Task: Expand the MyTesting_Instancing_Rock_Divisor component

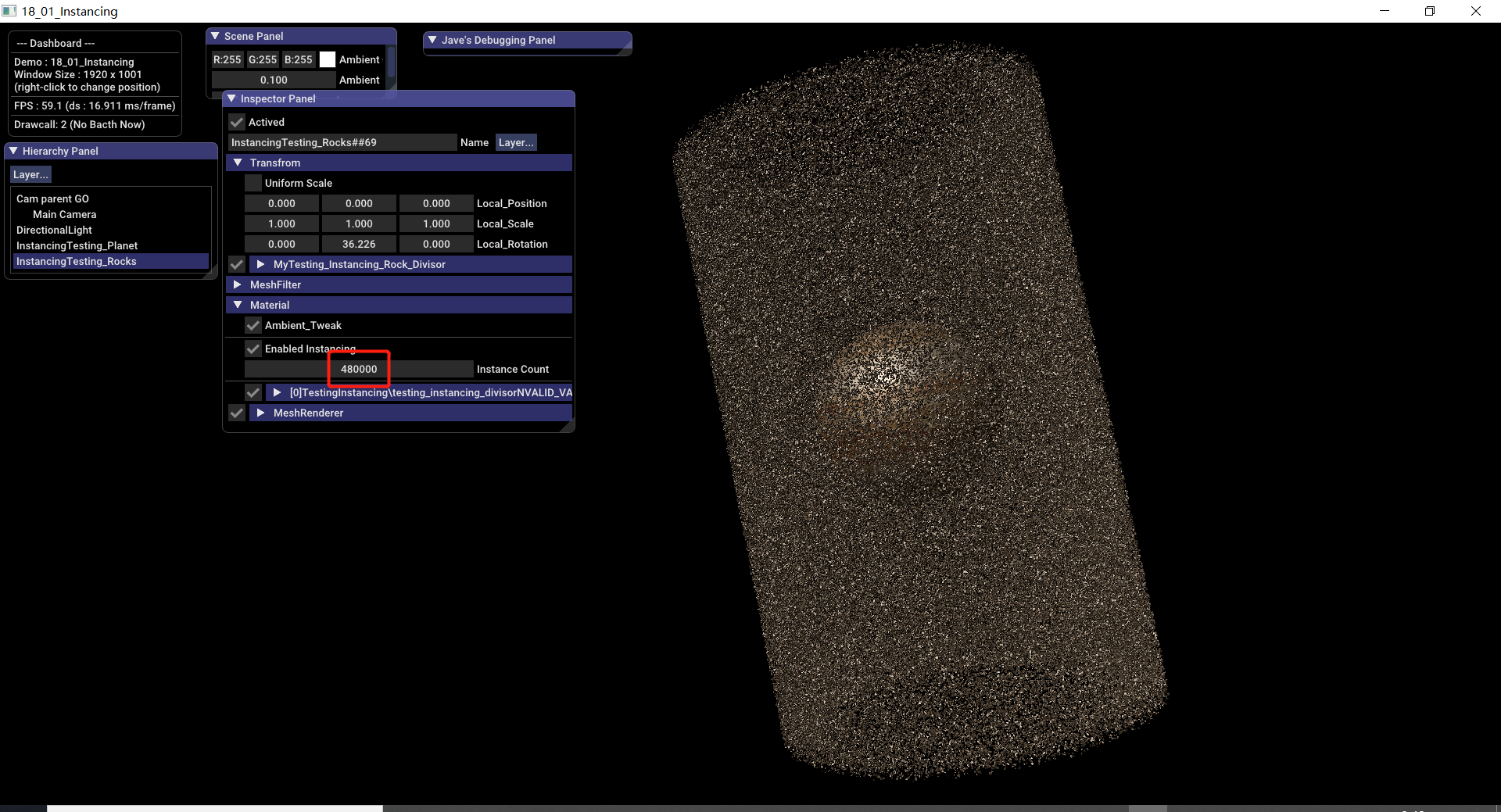Action: [x=260, y=264]
